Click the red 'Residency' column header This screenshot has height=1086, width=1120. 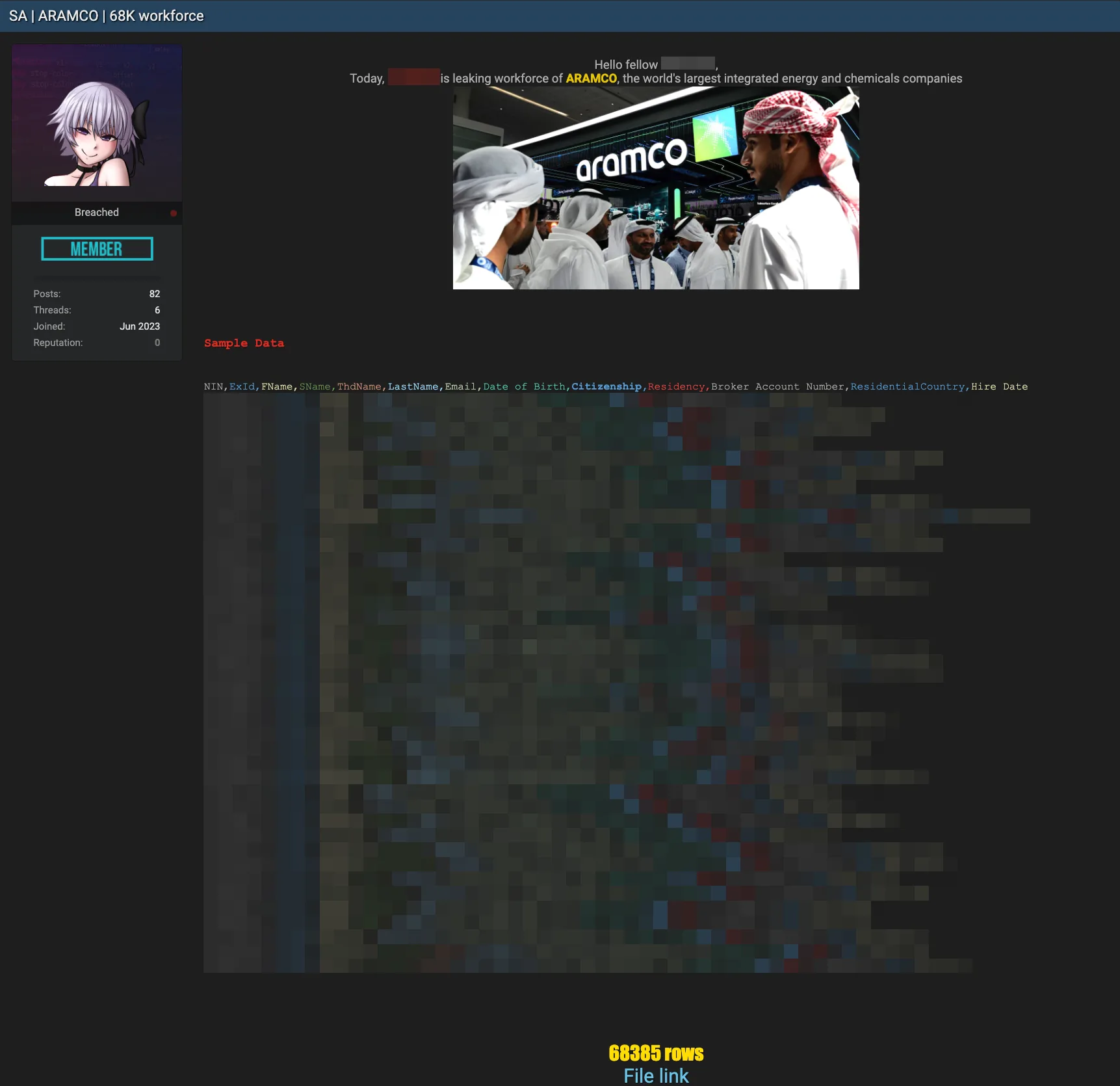pyautogui.click(x=675, y=387)
